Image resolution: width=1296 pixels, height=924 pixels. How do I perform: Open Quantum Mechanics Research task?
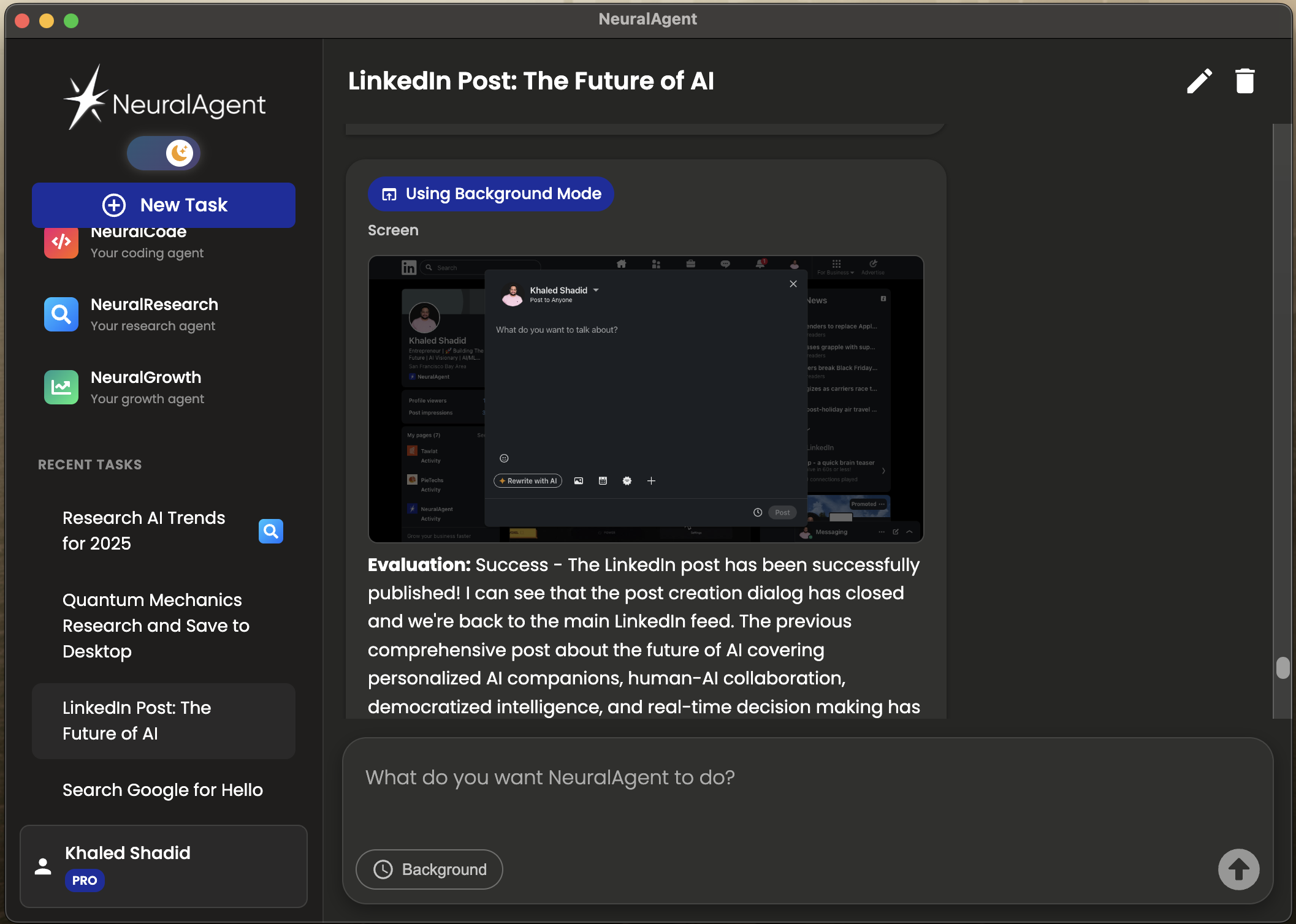(156, 626)
